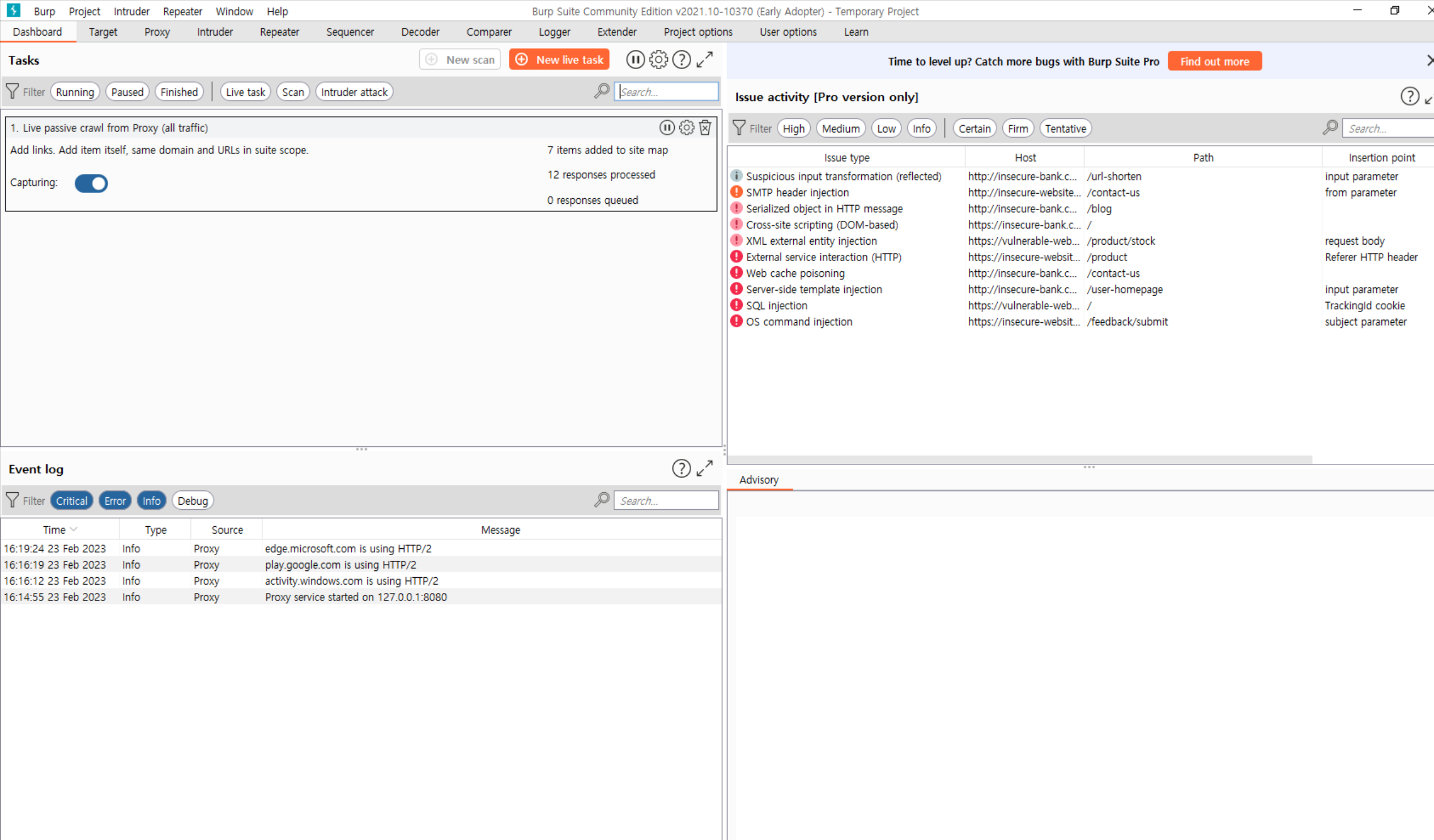1434x840 pixels.
Task: Pause all tasks in Tasks header
Action: 635,59
